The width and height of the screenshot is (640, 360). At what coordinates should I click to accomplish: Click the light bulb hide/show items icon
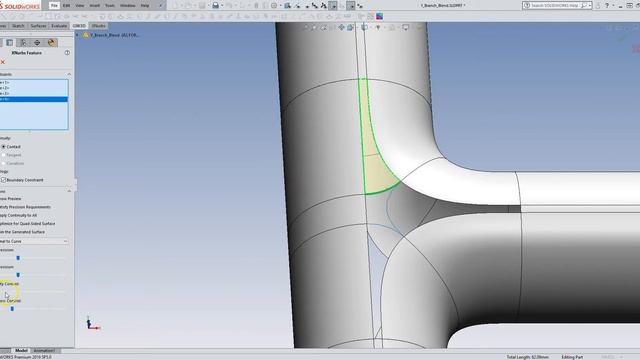[x=378, y=27]
